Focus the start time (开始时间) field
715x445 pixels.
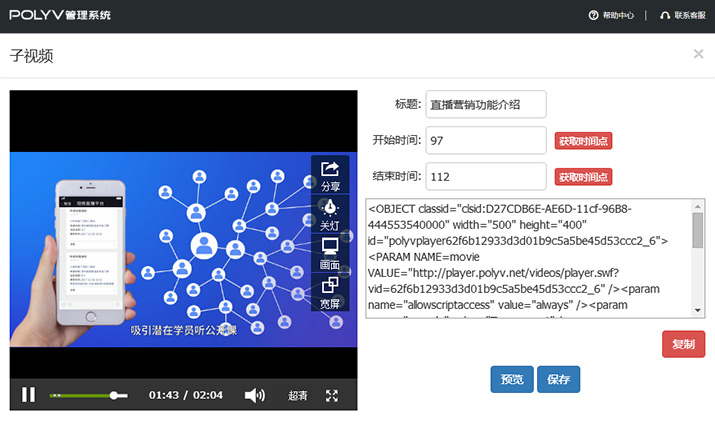[x=486, y=141]
